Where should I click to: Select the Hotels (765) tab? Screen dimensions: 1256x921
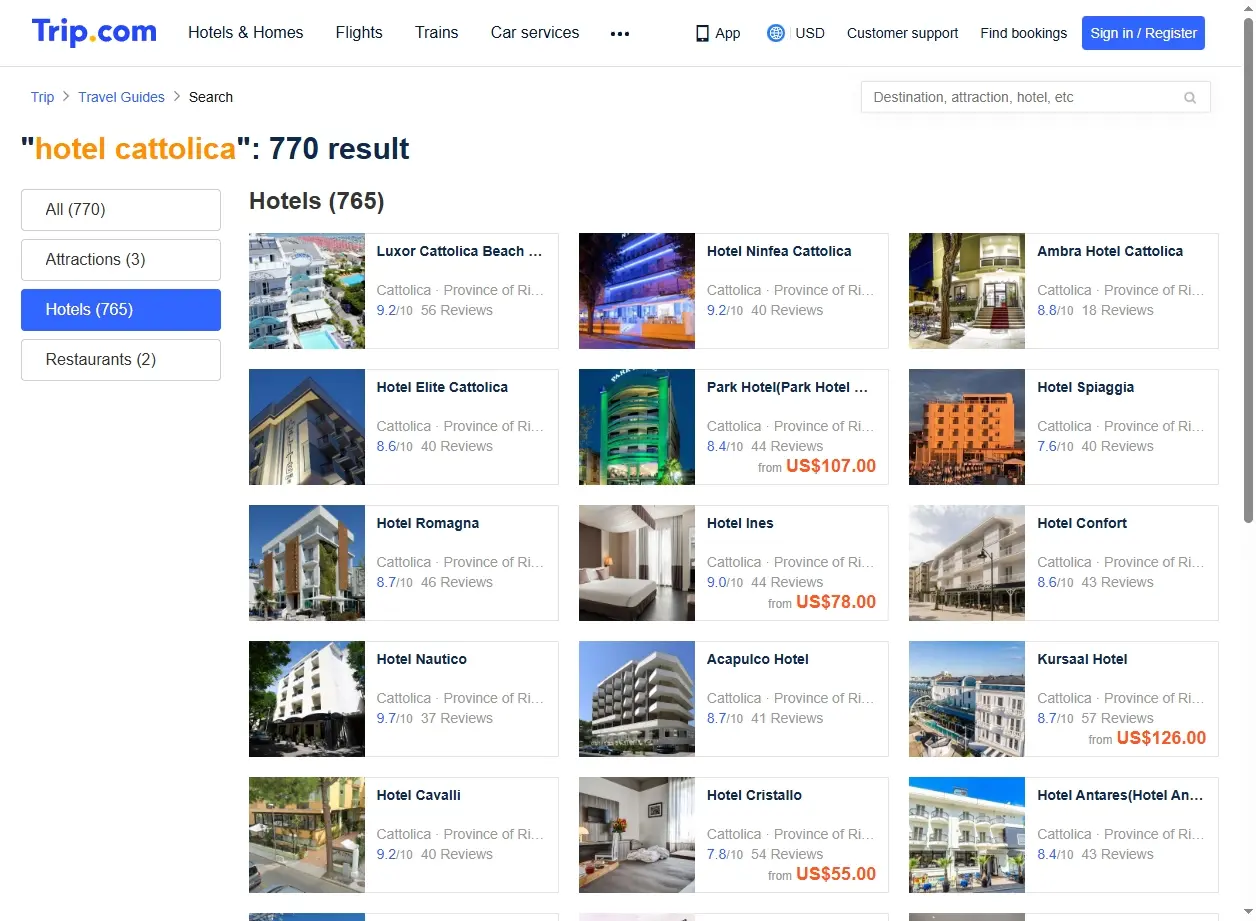point(121,310)
